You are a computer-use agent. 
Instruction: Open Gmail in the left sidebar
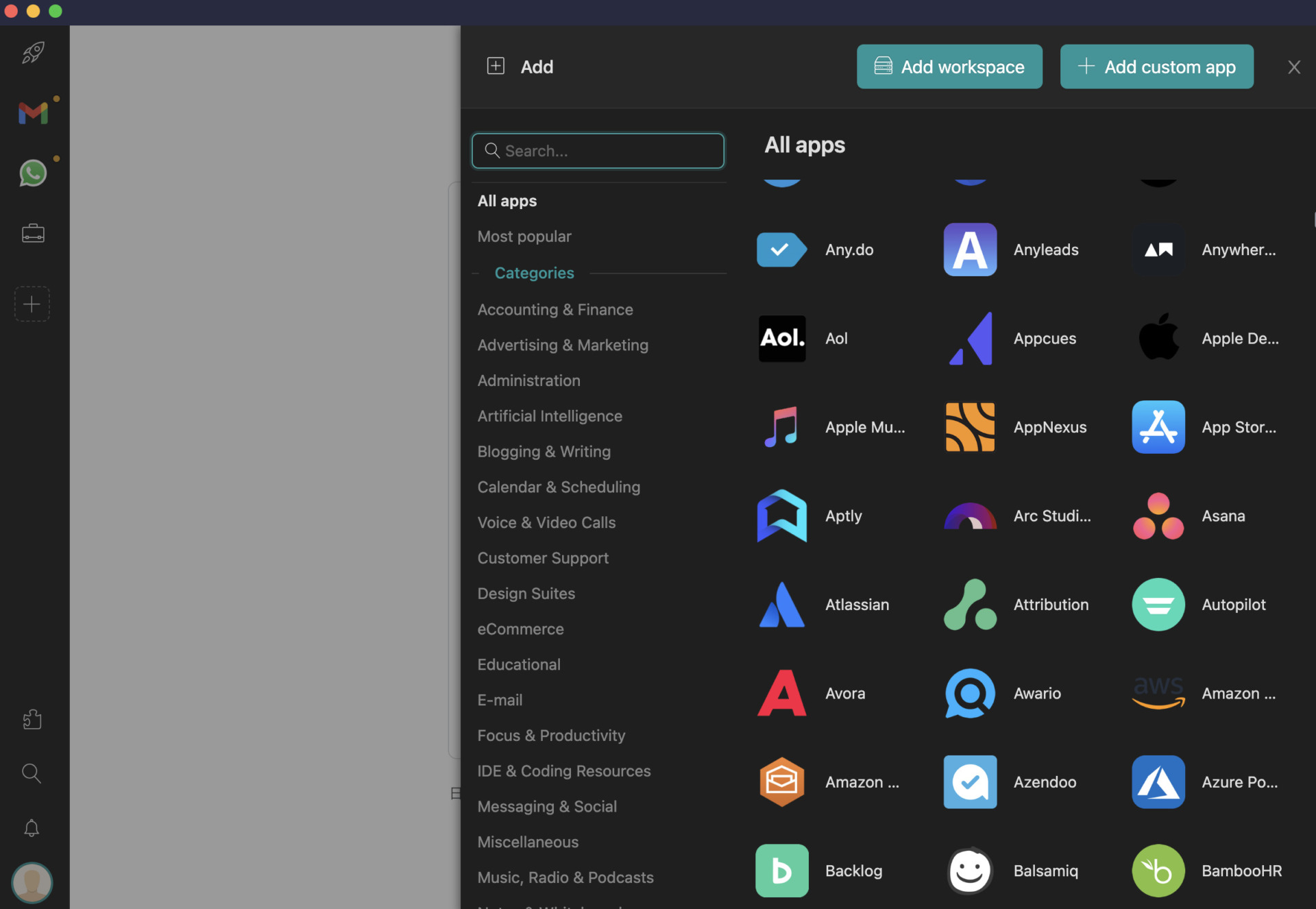pyautogui.click(x=33, y=113)
